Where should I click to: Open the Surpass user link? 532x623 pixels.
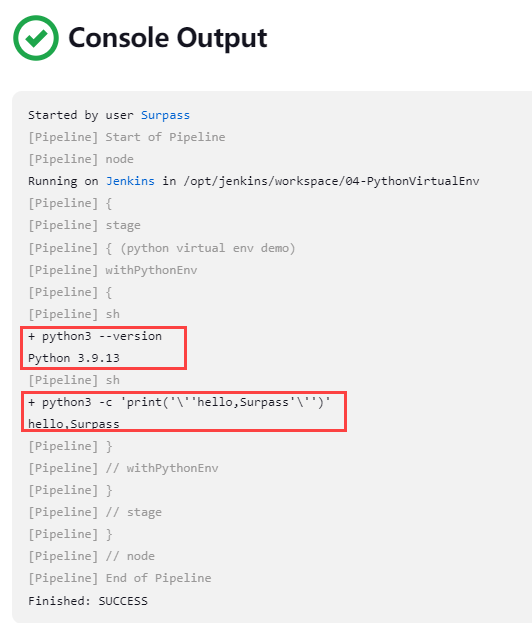coord(165,115)
